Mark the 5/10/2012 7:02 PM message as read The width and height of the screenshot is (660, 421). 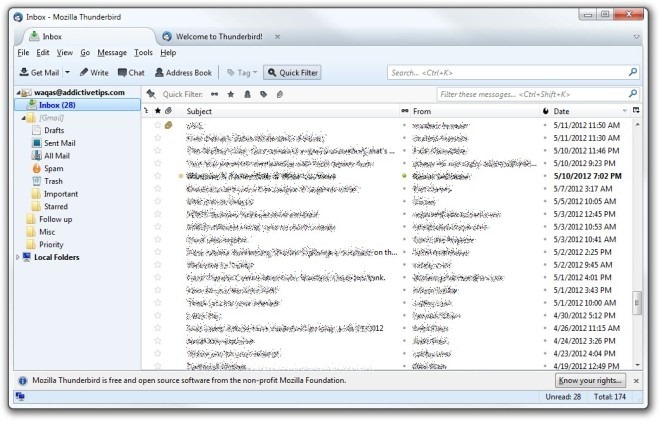(405, 176)
